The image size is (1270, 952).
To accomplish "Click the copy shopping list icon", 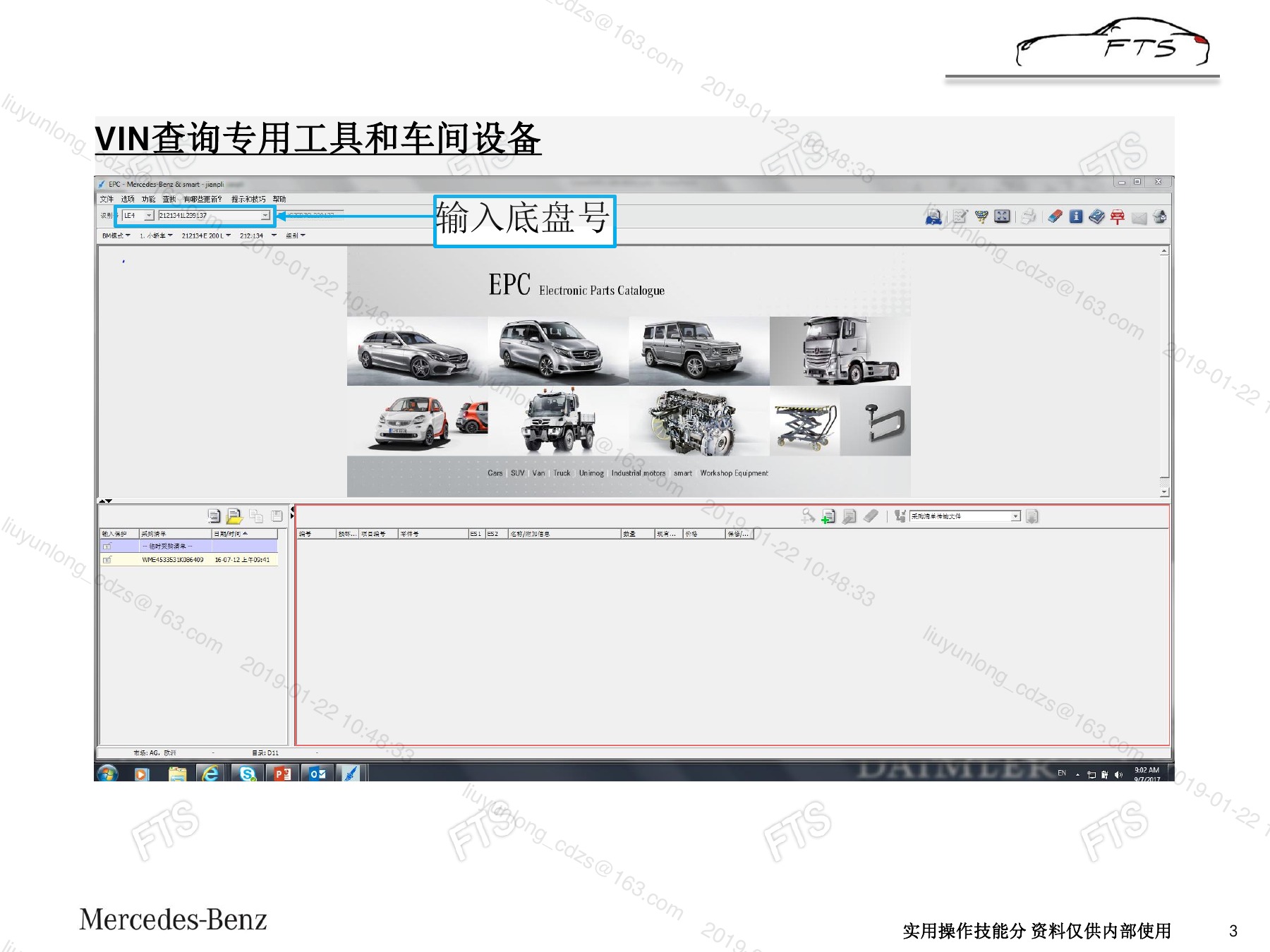I will tap(256, 516).
